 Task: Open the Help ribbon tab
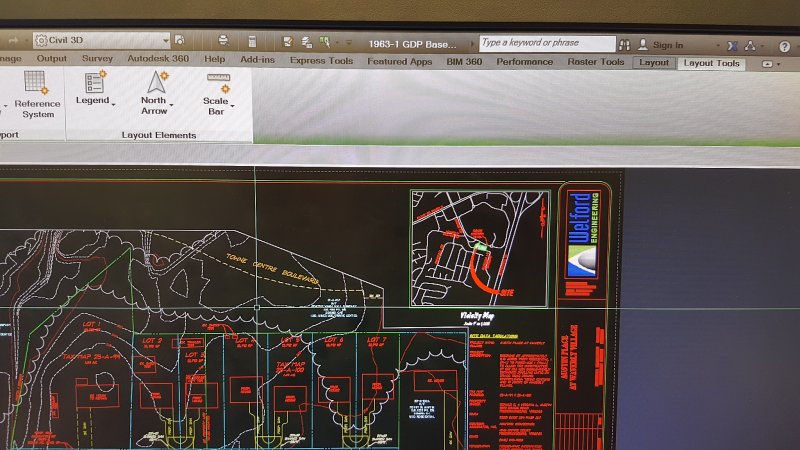point(214,59)
